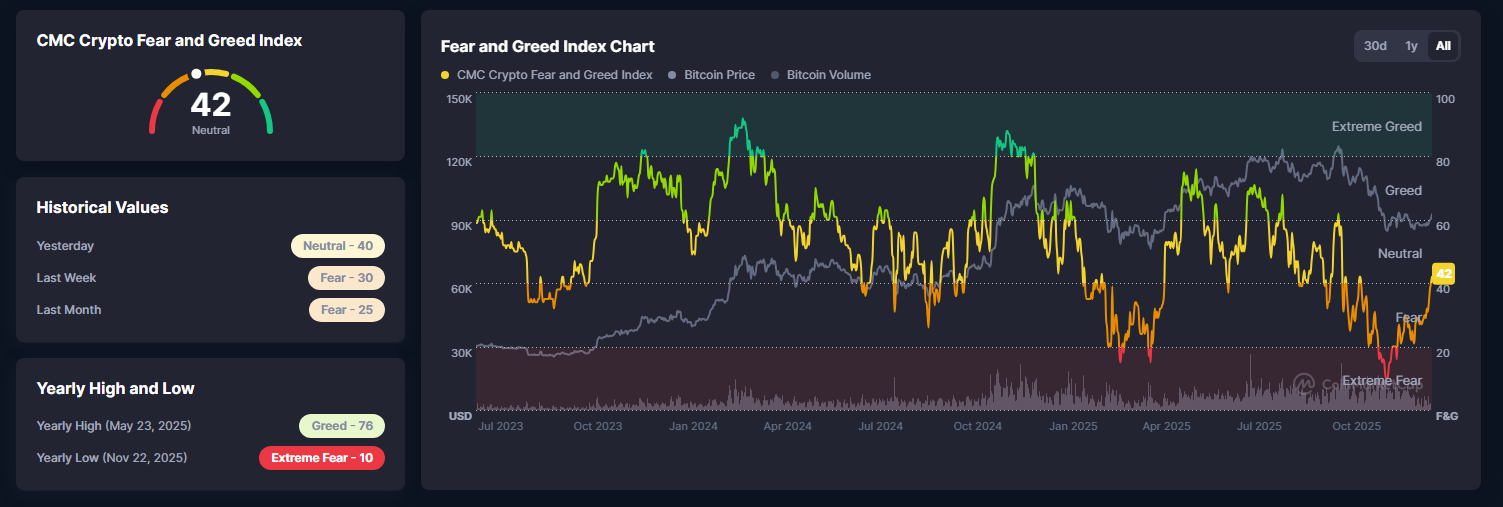Click the Greed - 76 yearly high badge

click(x=342, y=426)
